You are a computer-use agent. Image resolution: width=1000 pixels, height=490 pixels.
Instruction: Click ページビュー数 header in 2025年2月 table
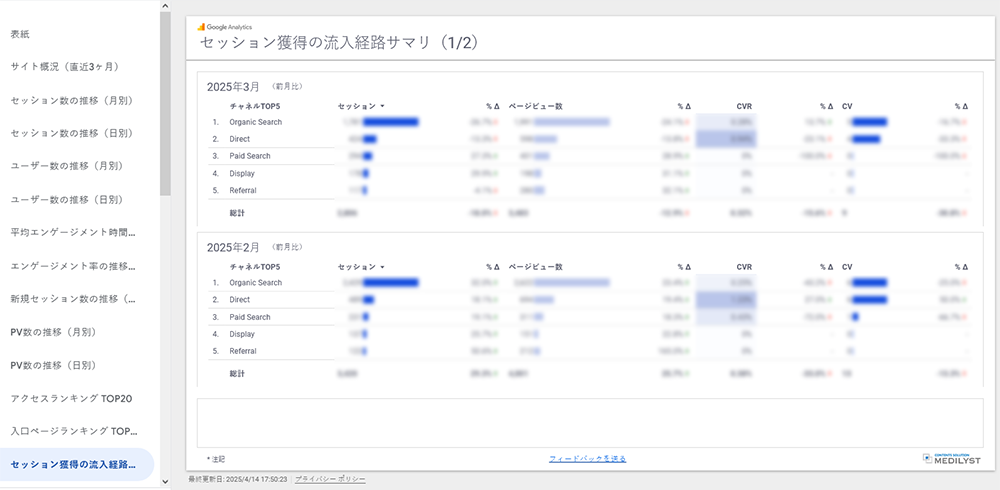tap(536, 267)
